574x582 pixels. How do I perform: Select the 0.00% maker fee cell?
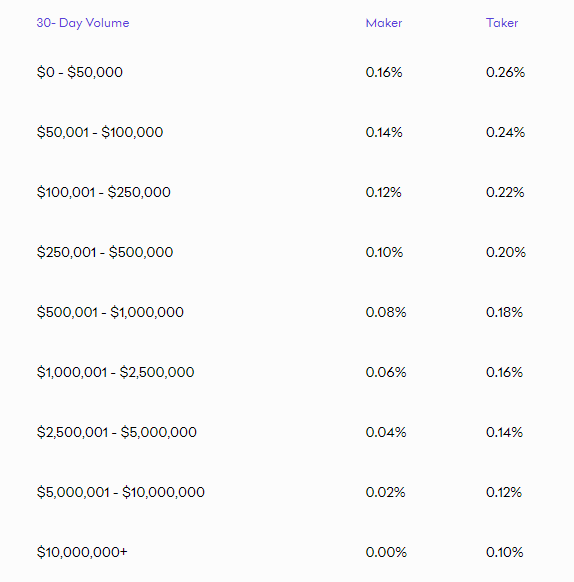(x=386, y=552)
